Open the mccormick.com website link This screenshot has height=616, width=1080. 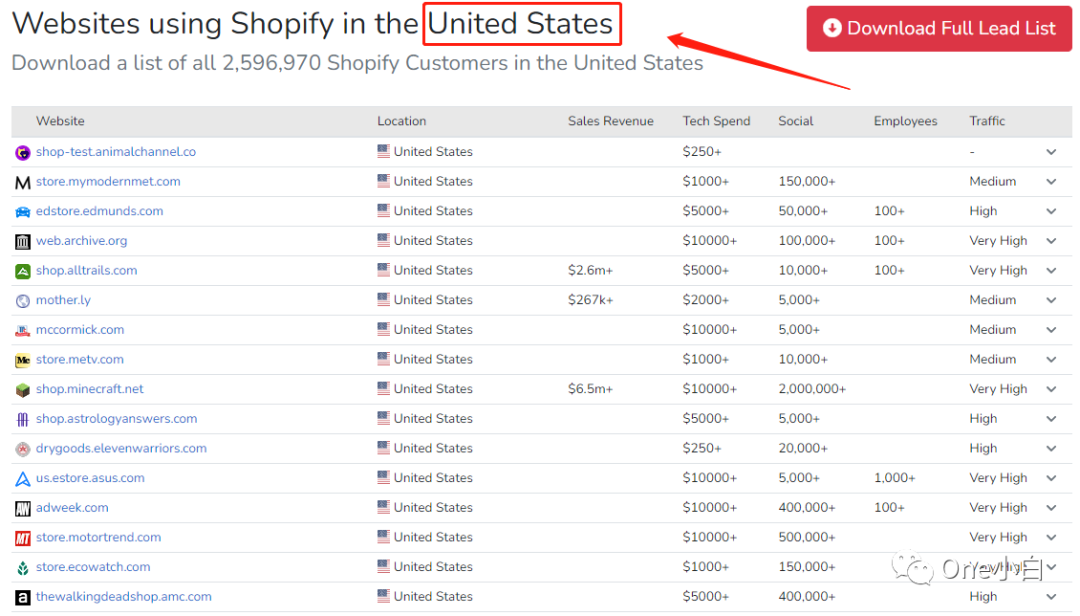pos(80,330)
